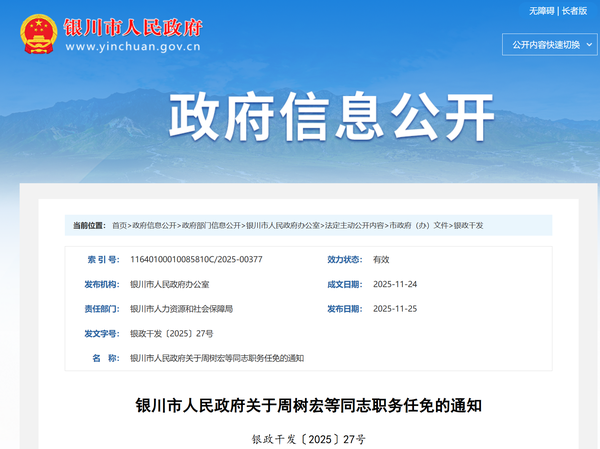Open 法定主动公开内容 breadcrumb link
Viewport: 600px width, 449px height.
[354, 226]
